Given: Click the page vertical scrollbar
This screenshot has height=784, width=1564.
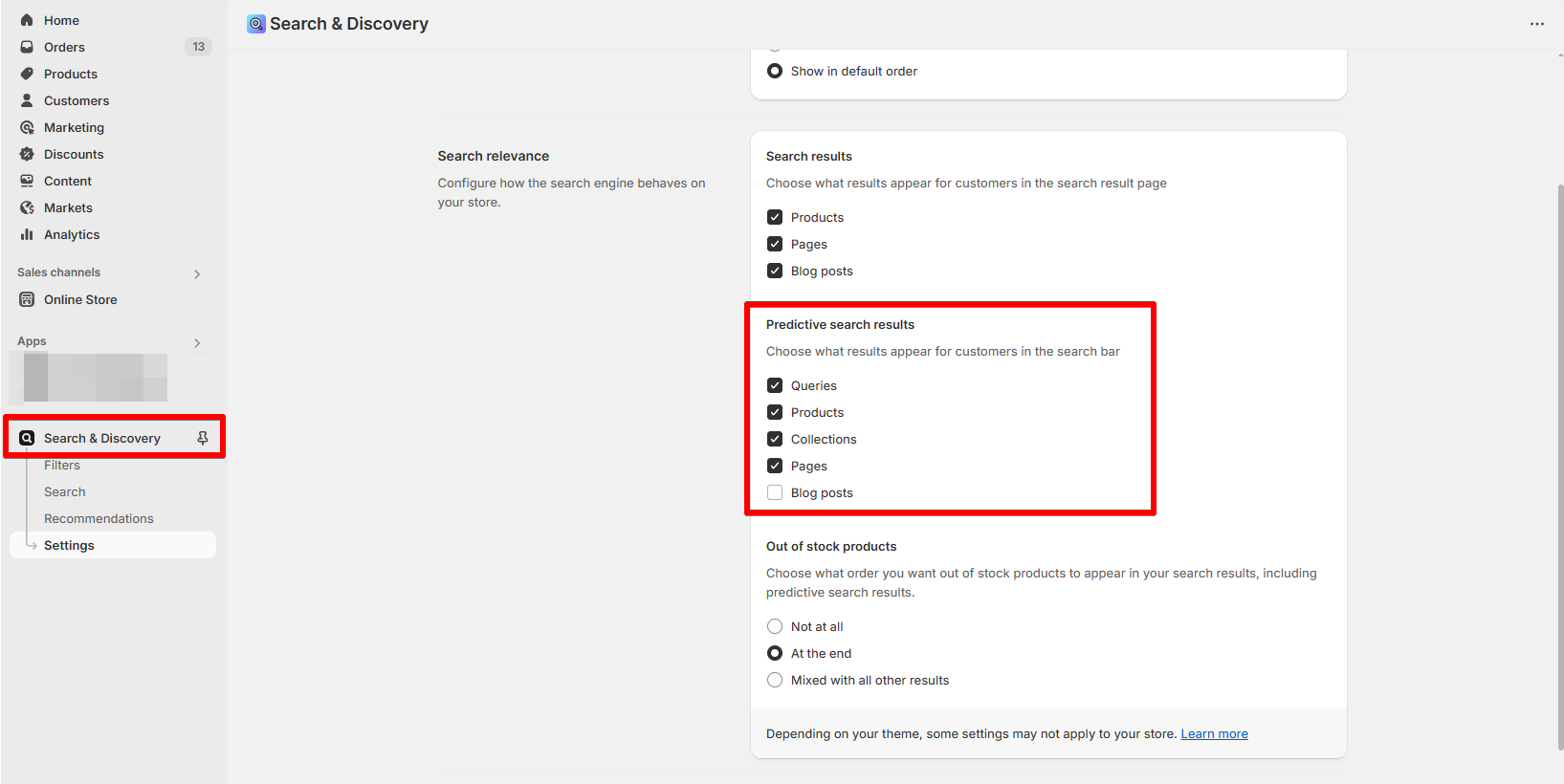Looking at the screenshot, I should (x=1560, y=466).
